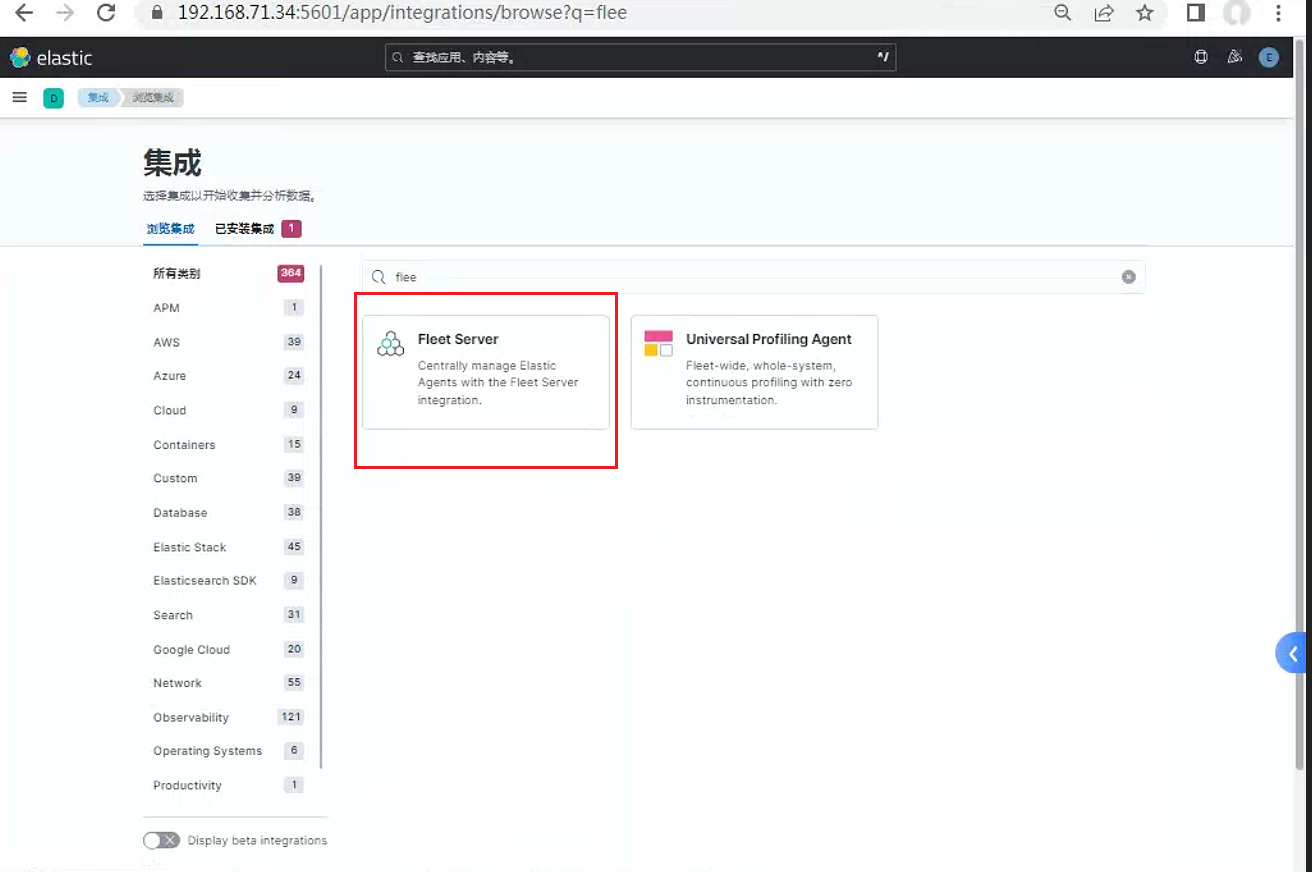Open the browser side panel icon
The width and height of the screenshot is (1312, 872).
tap(1196, 13)
